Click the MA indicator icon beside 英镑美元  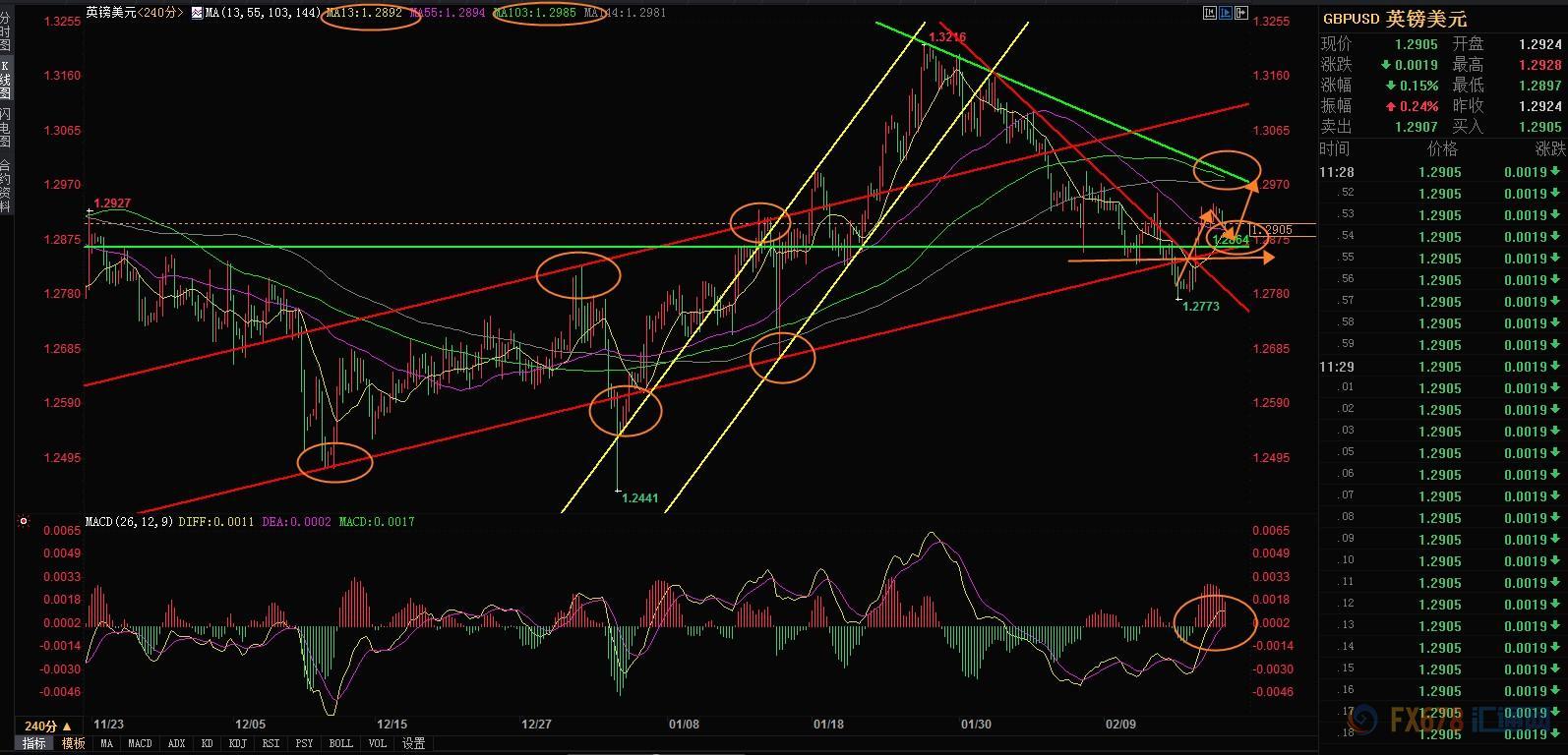coord(197,14)
